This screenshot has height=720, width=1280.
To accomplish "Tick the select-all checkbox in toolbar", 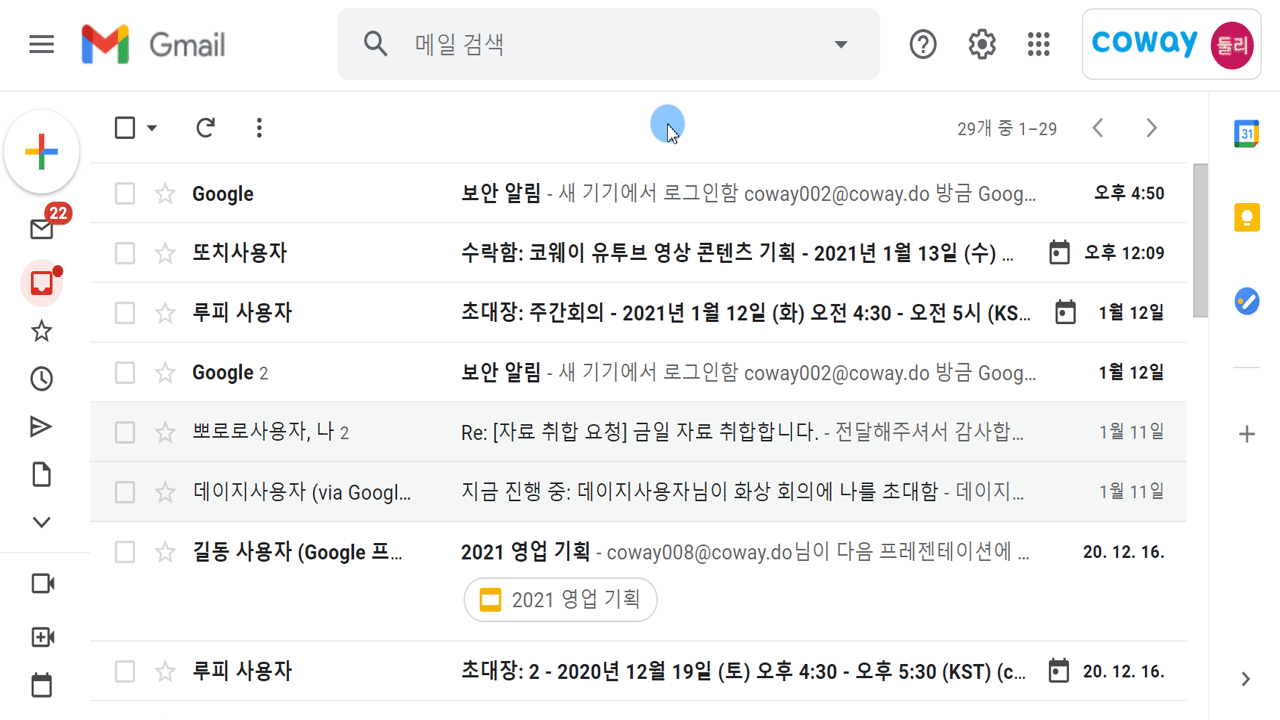I will 125,128.
